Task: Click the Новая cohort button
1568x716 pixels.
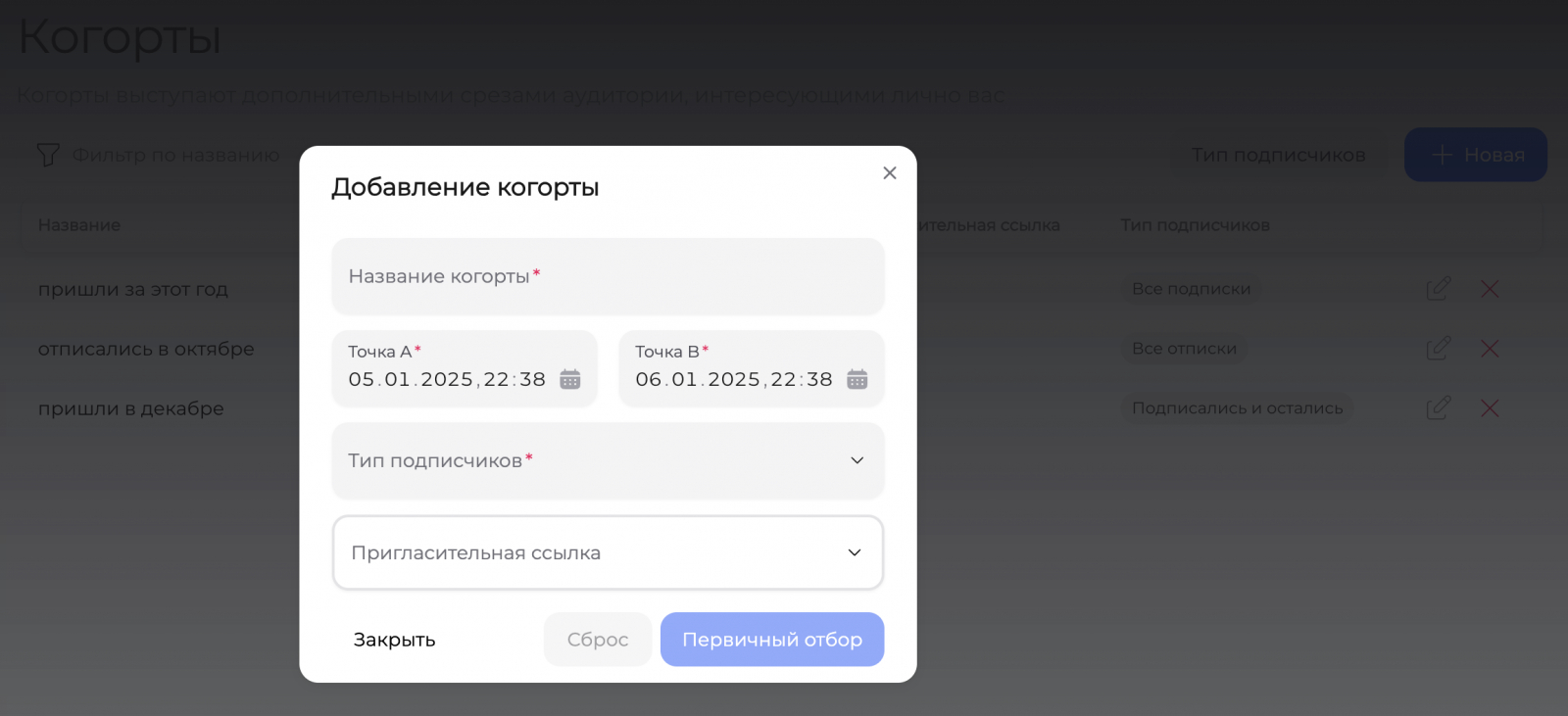Action: (x=1476, y=155)
